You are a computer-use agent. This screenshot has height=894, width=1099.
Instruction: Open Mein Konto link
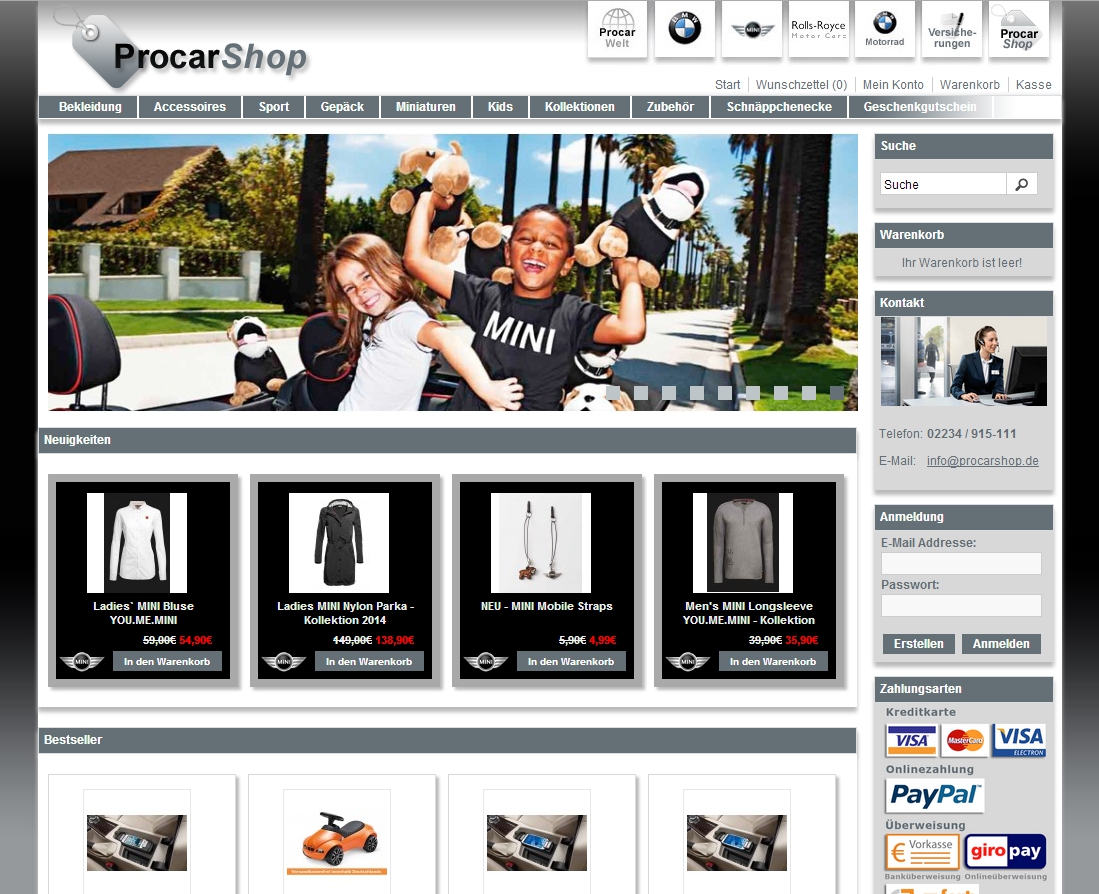pyautogui.click(x=893, y=85)
